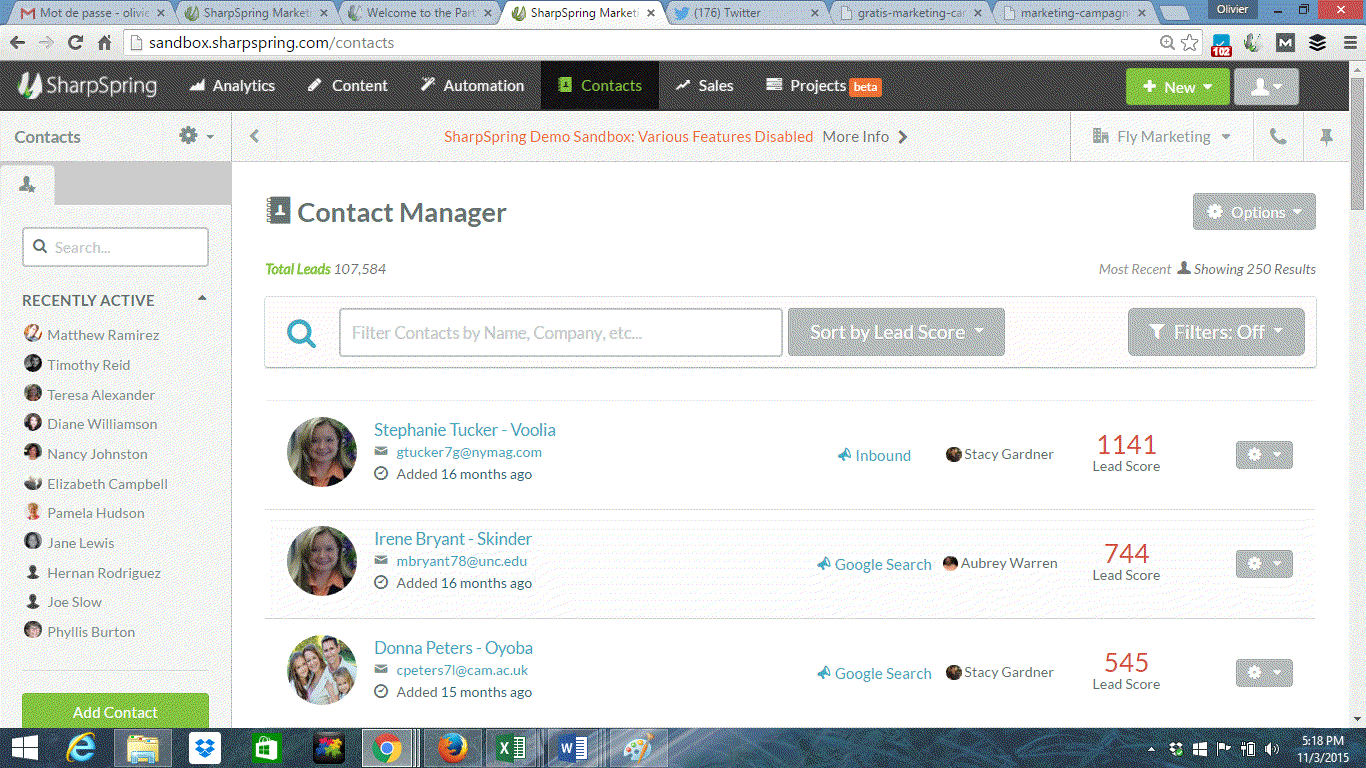
Task: Open the Contacts panel settings gear
Action: pyautogui.click(x=187, y=136)
